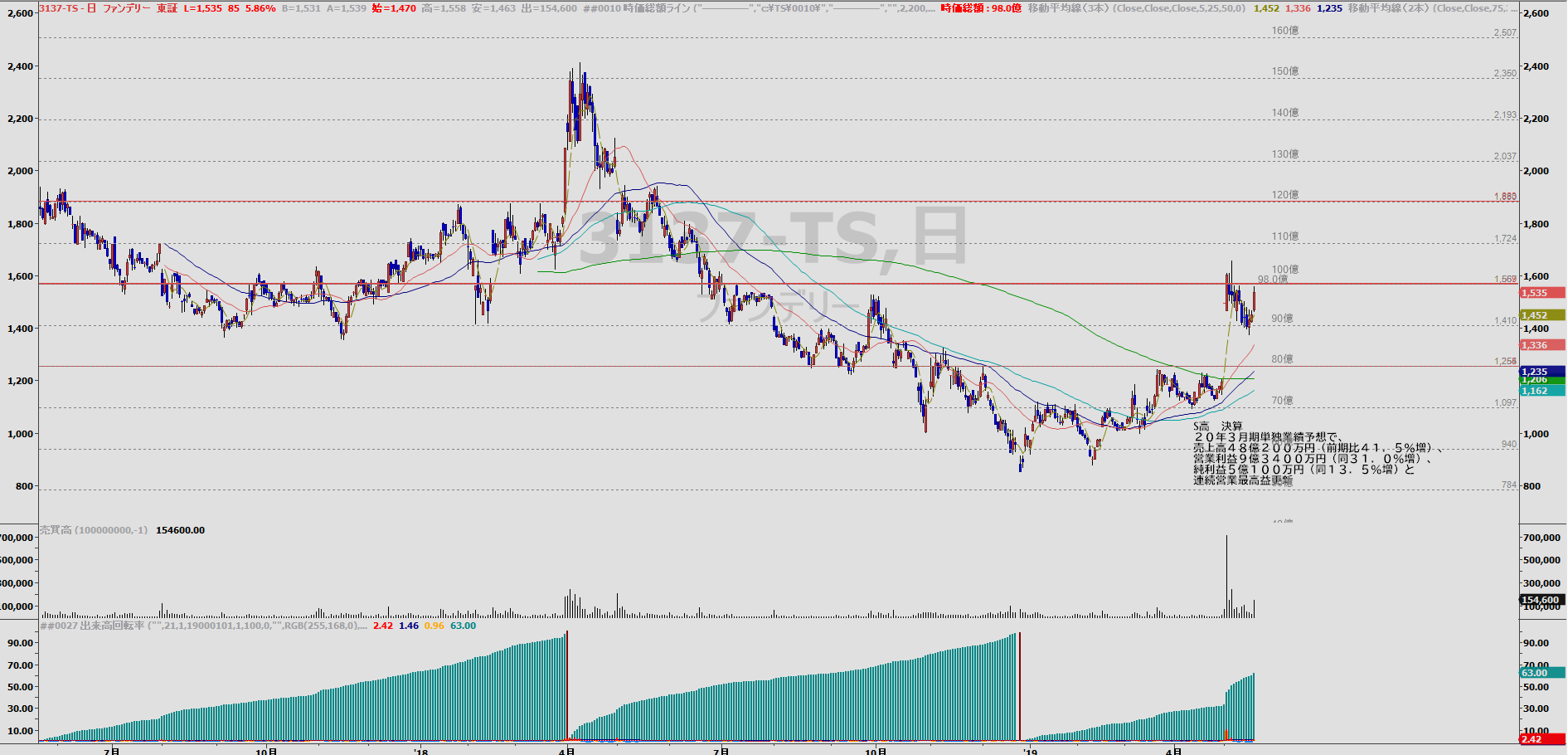Click the ''18 year label on time axis
This screenshot has width=1568, height=755.
tap(420, 751)
